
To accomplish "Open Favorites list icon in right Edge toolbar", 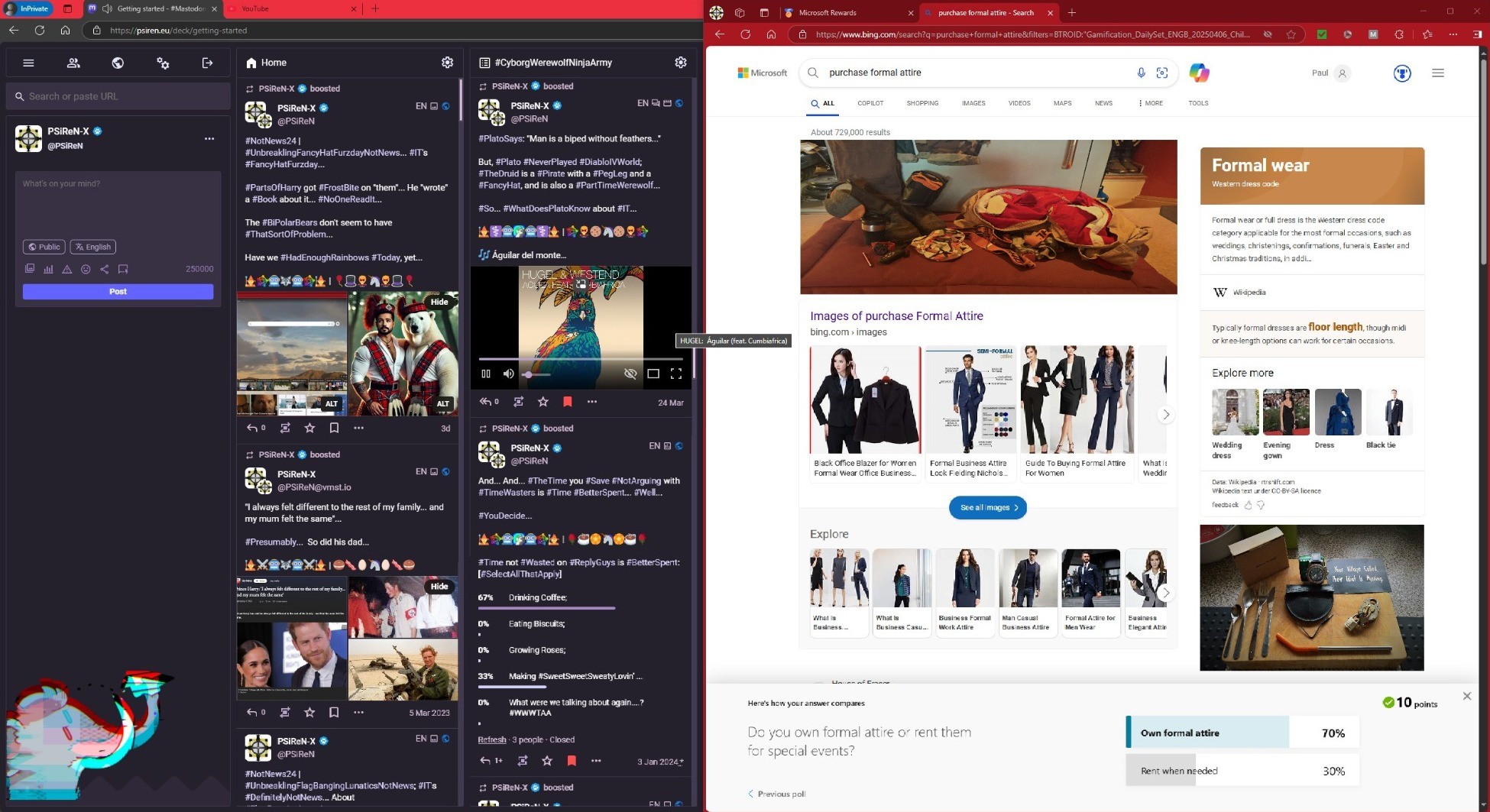I will coord(1427,34).
